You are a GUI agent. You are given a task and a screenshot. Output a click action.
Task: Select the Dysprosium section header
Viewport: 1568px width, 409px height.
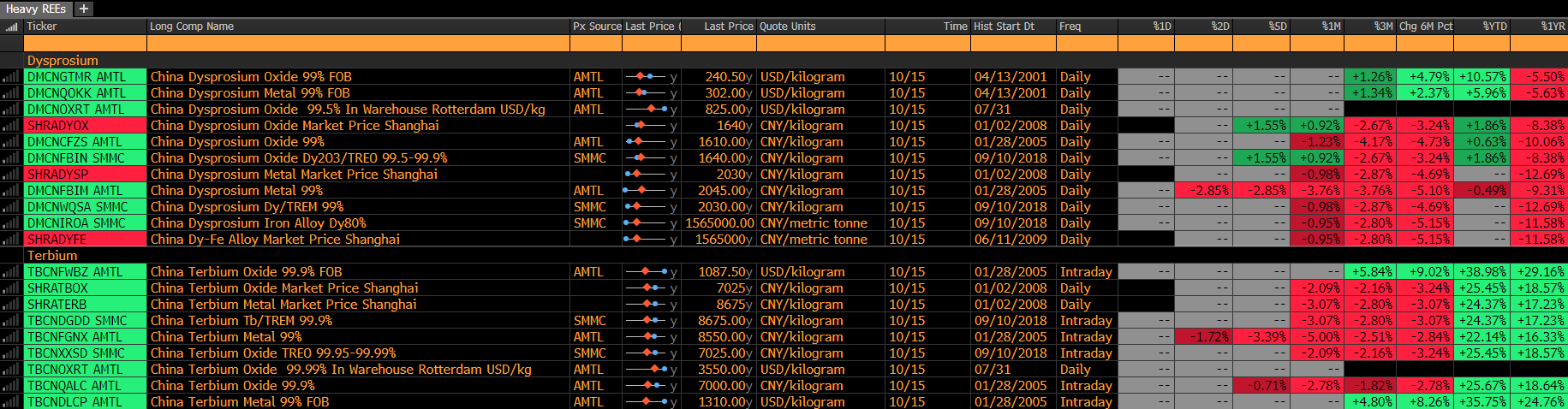click(63, 61)
